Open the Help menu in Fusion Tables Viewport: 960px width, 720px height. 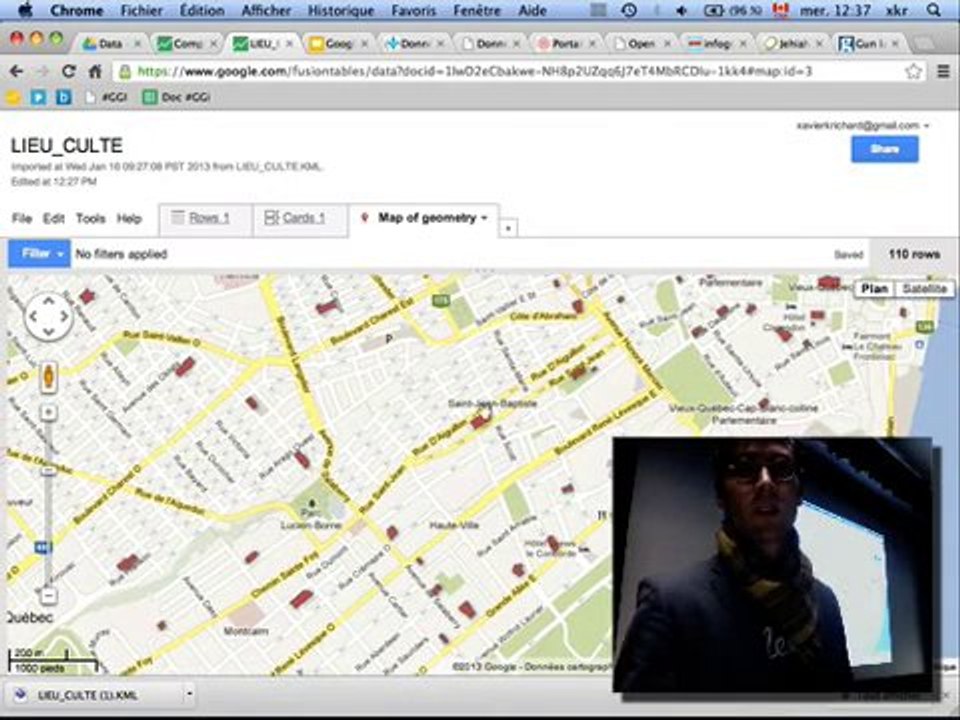coord(129,219)
